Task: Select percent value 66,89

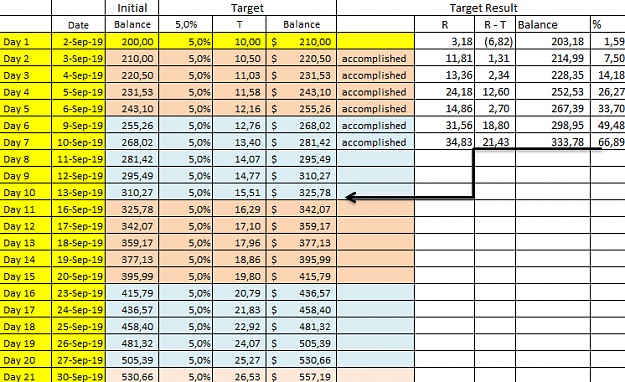Action: point(608,142)
